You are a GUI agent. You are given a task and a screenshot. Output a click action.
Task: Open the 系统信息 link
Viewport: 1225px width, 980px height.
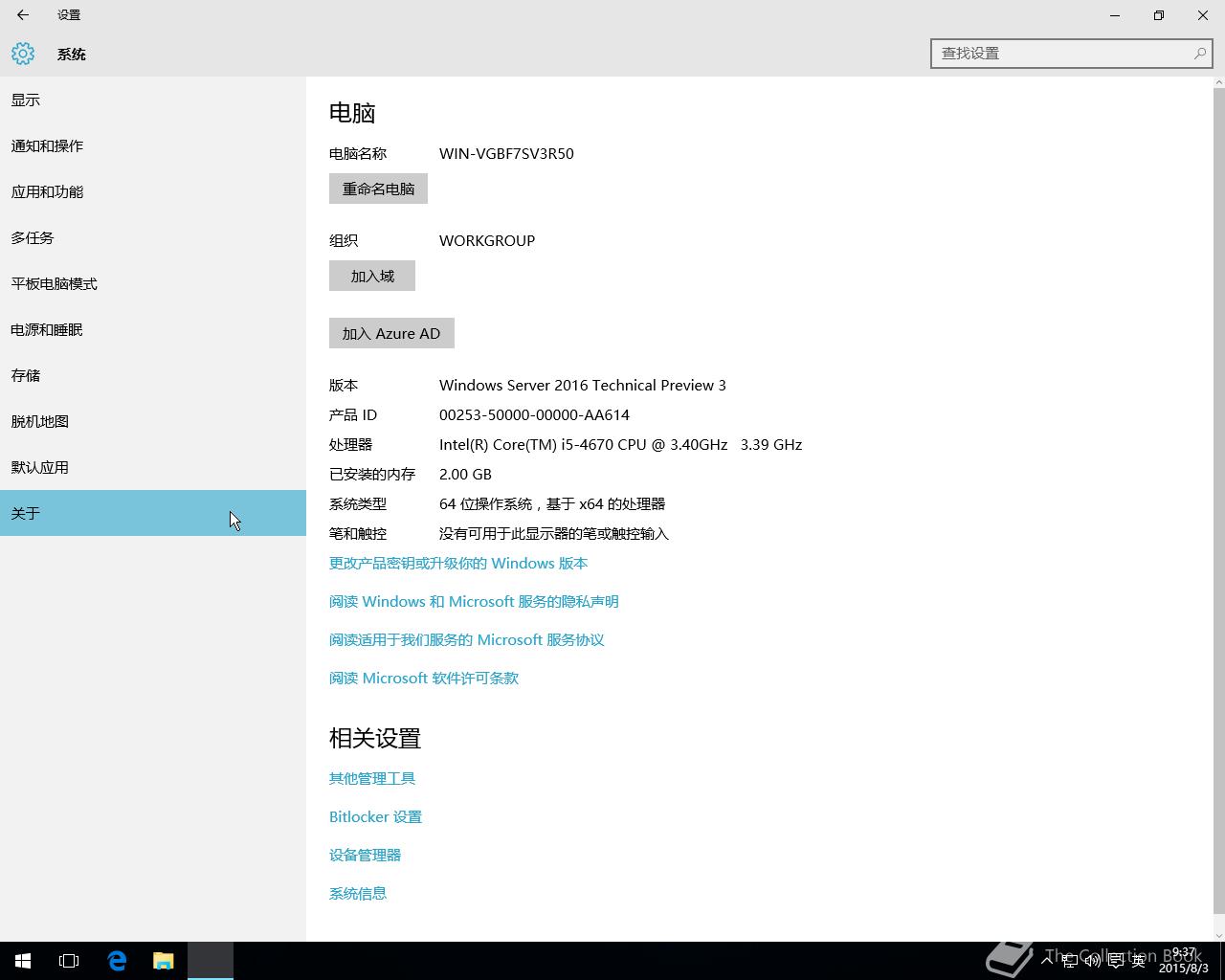[358, 893]
